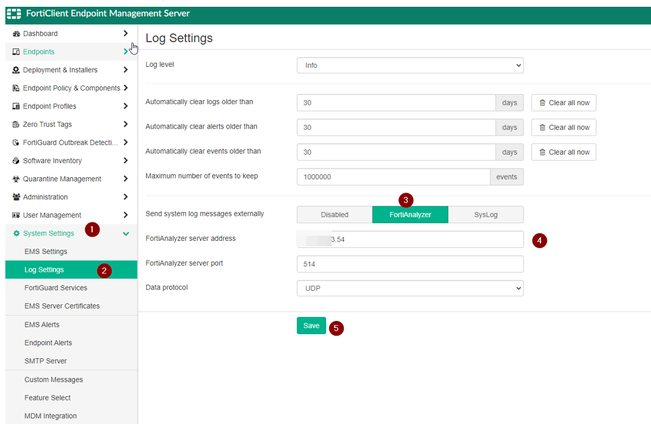The width and height of the screenshot is (651, 424).
Task: Expand Administration chevron
Action: tap(125, 197)
